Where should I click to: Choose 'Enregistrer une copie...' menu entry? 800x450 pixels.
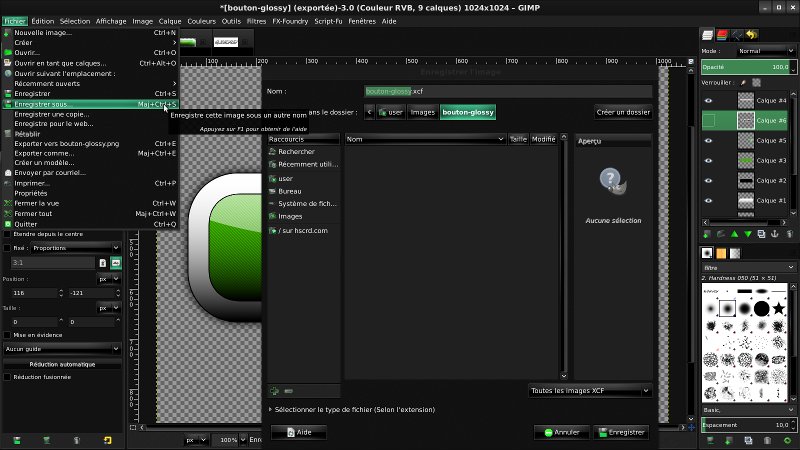coord(90,114)
